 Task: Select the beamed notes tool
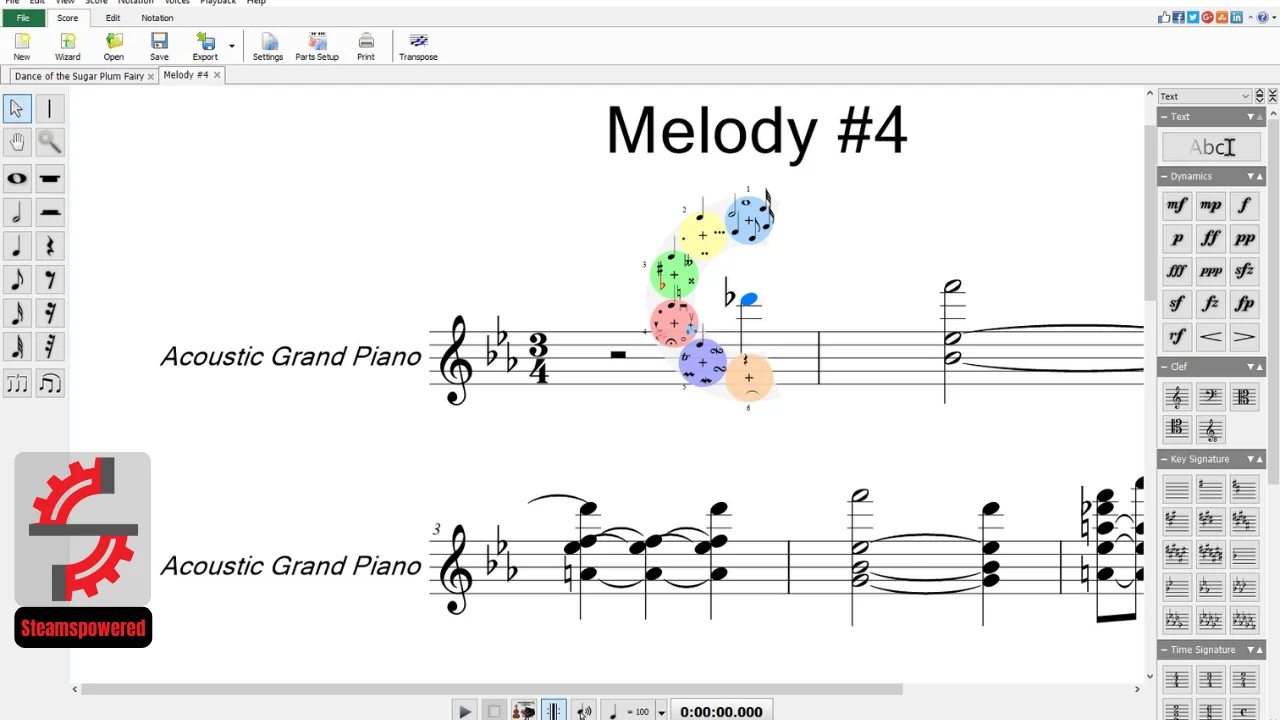50,383
